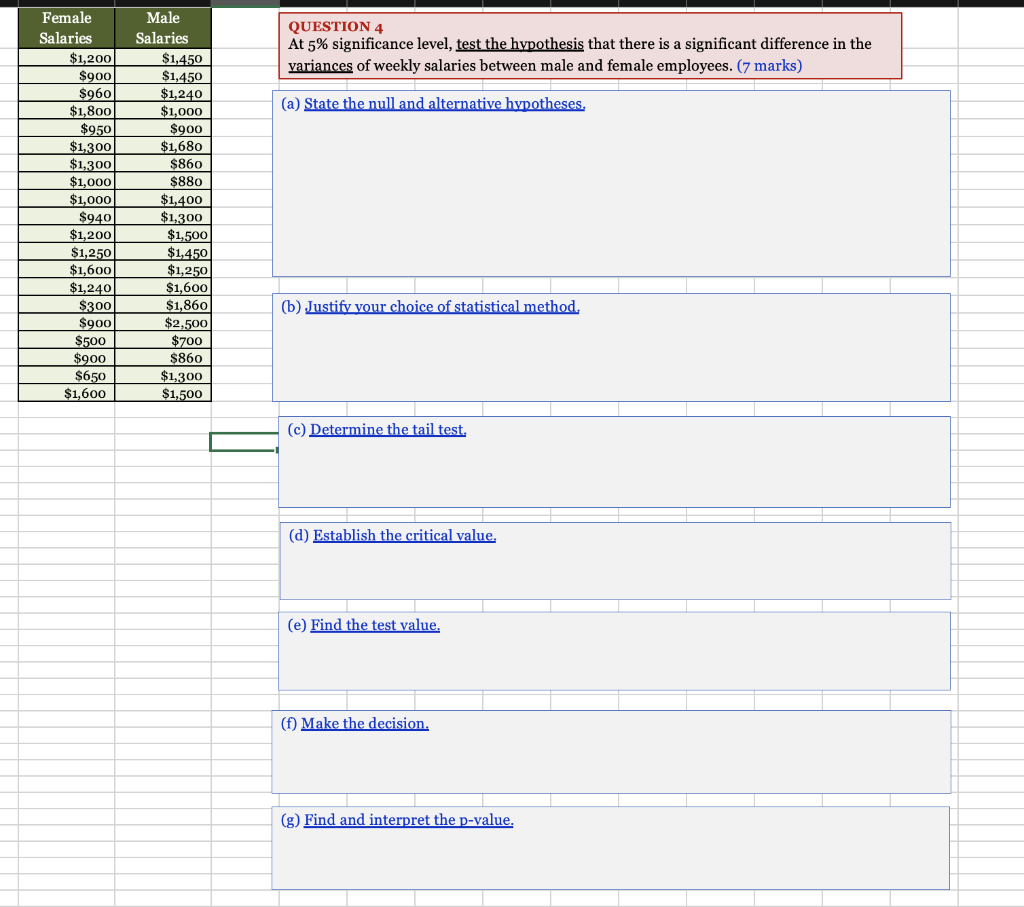Click the underlined text "test the hypothesis"

pyautogui.click(x=521, y=44)
